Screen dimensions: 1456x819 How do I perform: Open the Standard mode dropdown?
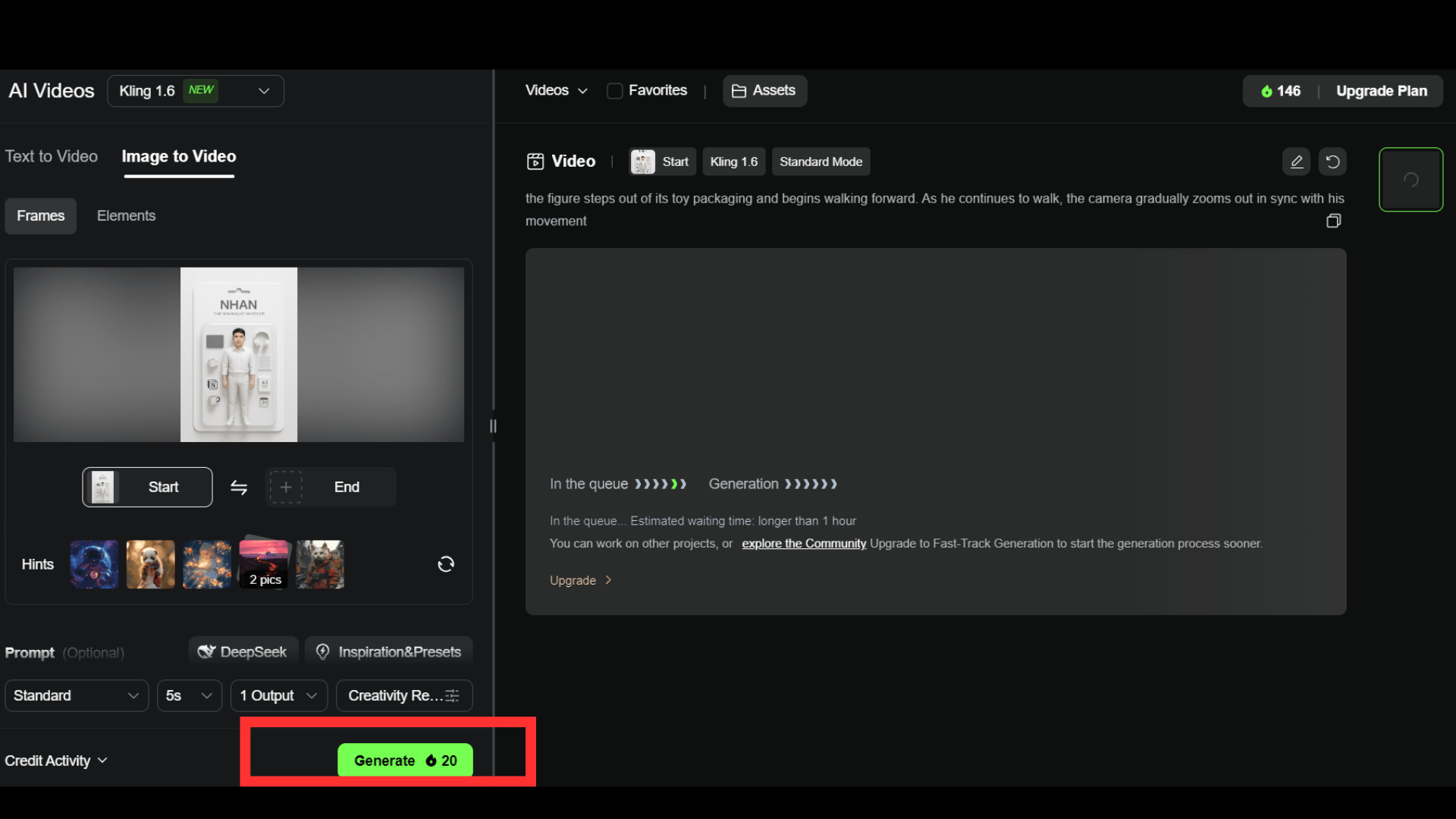(76, 695)
